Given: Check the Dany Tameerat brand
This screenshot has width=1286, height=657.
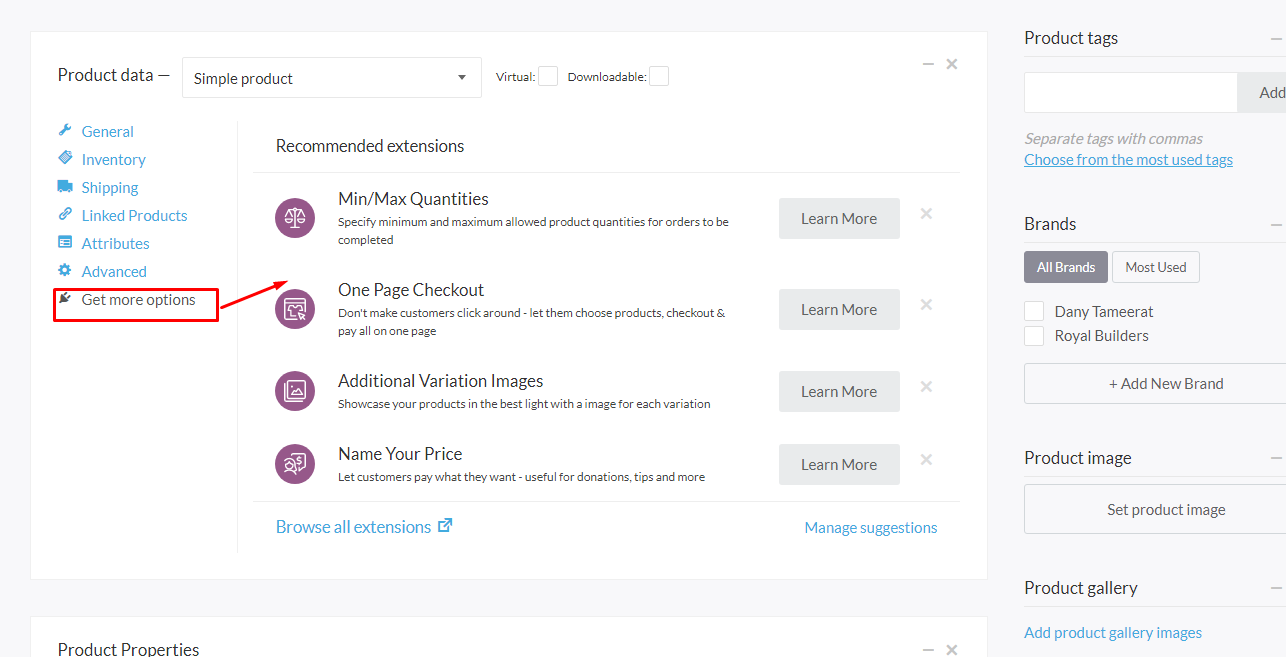Looking at the screenshot, I should coord(1034,311).
